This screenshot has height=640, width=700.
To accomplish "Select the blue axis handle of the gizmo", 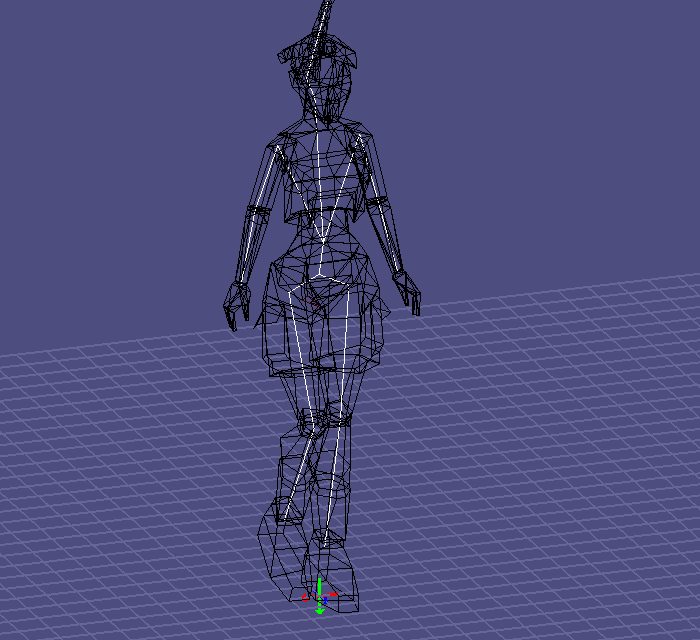I will click(325, 601).
